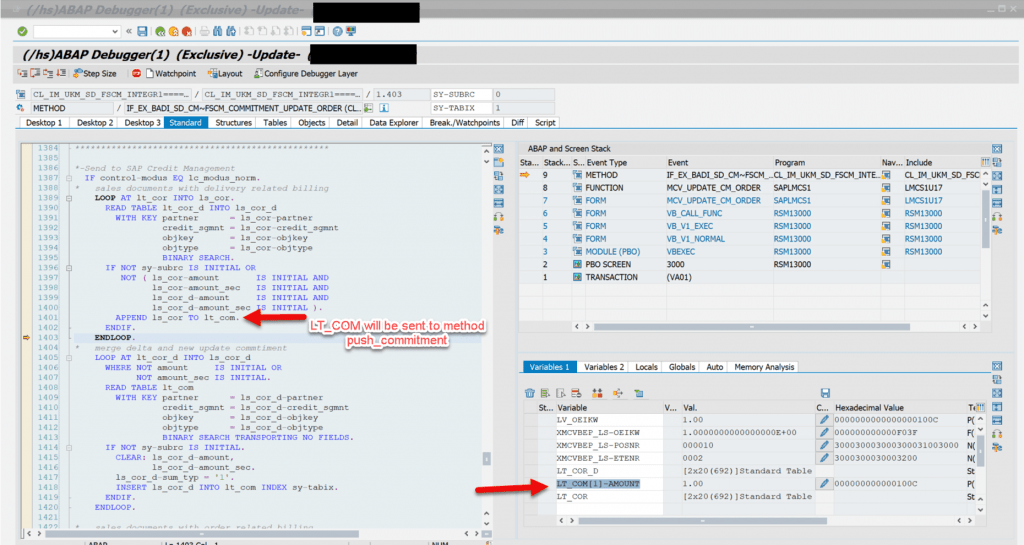The image size is (1024, 545).
Task: Collapse the IF block at line 1387
Action: point(69,178)
